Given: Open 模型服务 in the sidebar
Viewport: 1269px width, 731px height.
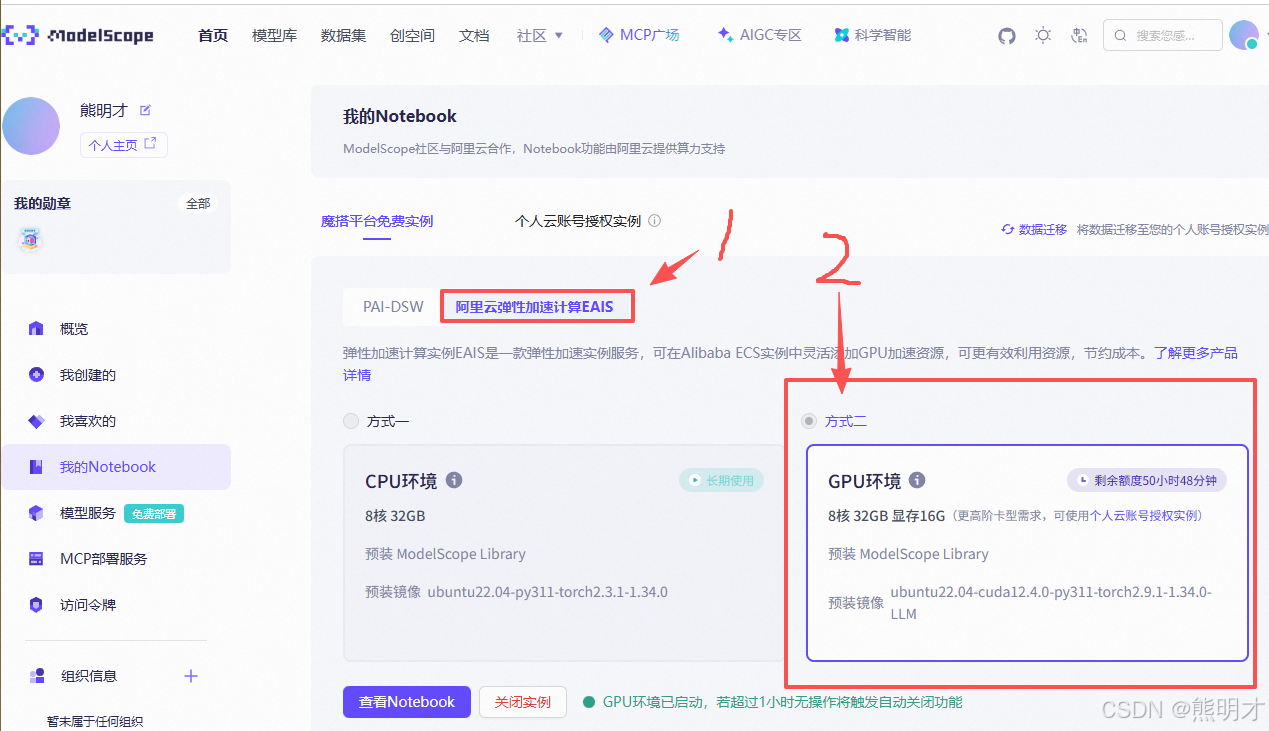Looking at the screenshot, I should pyautogui.click(x=88, y=512).
